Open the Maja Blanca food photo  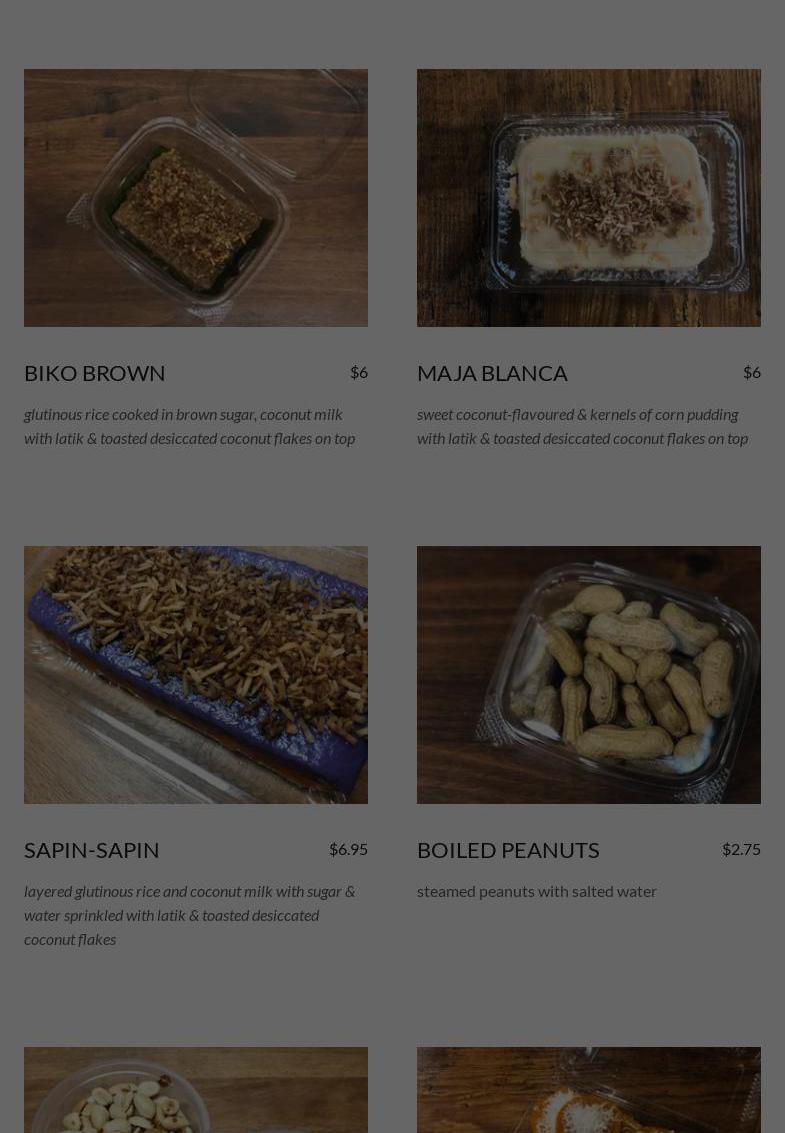coord(588,198)
